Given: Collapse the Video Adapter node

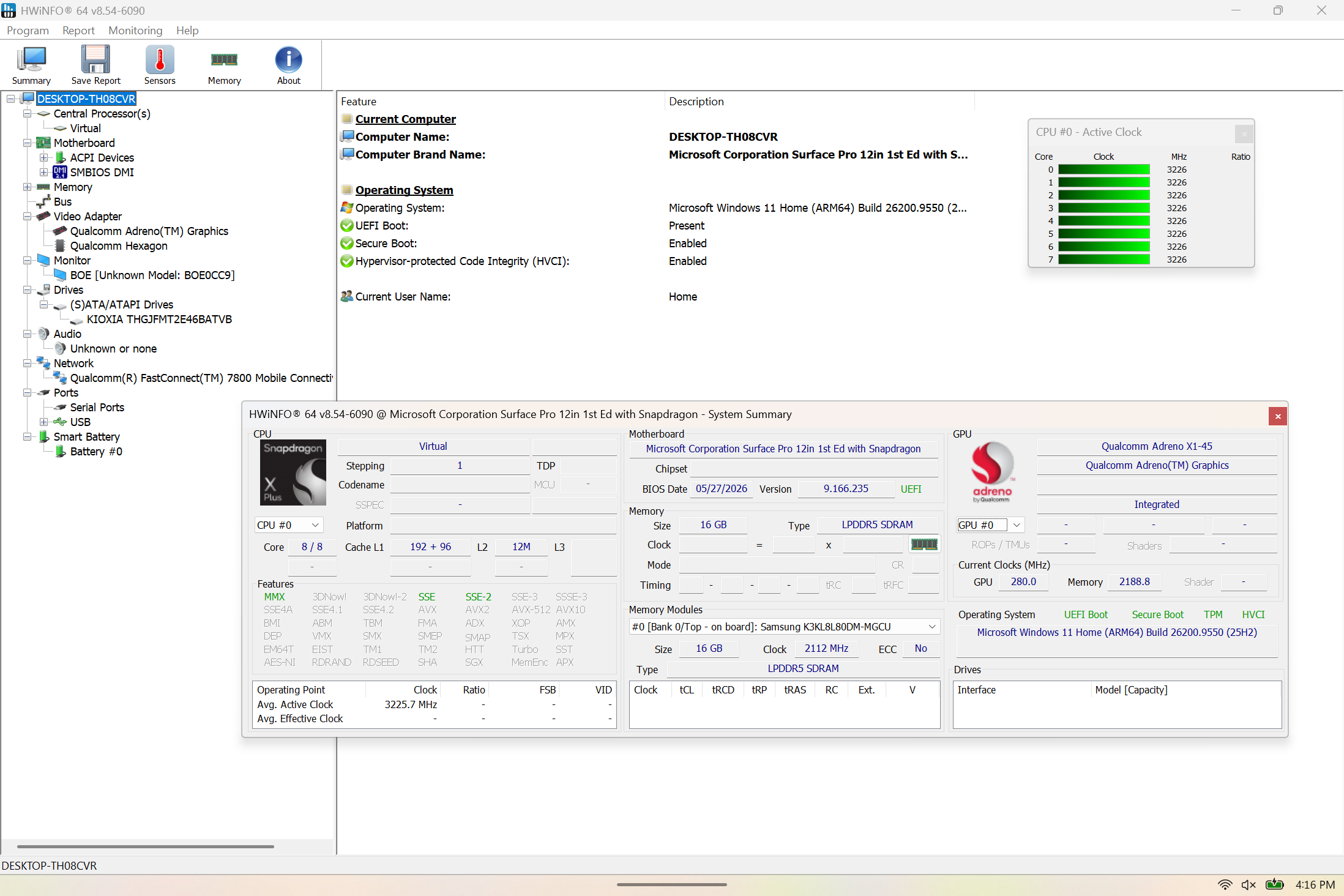Looking at the screenshot, I should point(27,216).
